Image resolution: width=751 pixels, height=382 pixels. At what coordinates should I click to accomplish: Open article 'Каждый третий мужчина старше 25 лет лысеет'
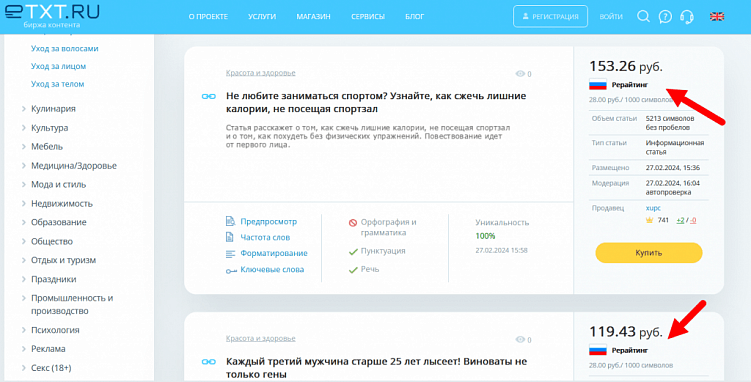(376, 368)
